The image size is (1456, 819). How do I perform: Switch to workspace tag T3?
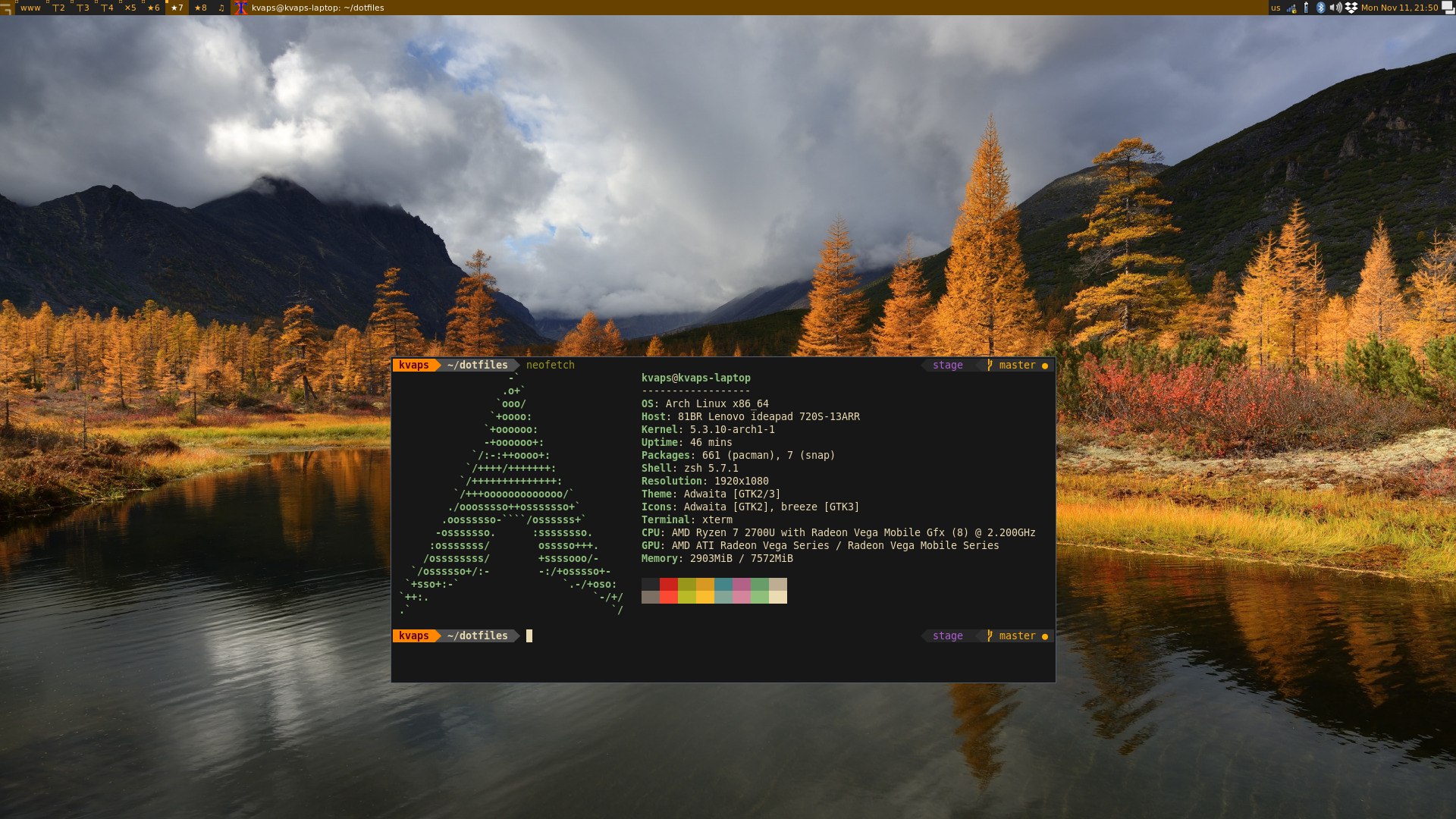[x=82, y=8]
